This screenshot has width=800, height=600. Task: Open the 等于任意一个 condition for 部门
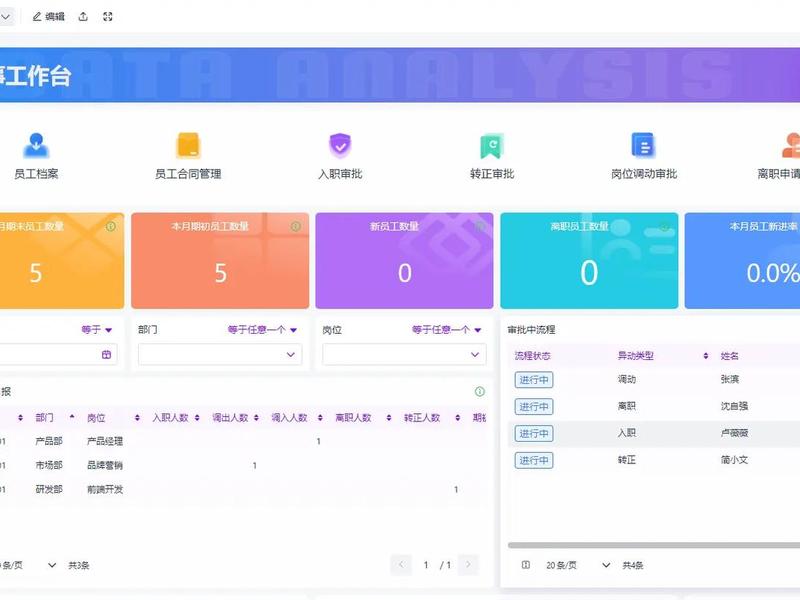pos(262,330)
